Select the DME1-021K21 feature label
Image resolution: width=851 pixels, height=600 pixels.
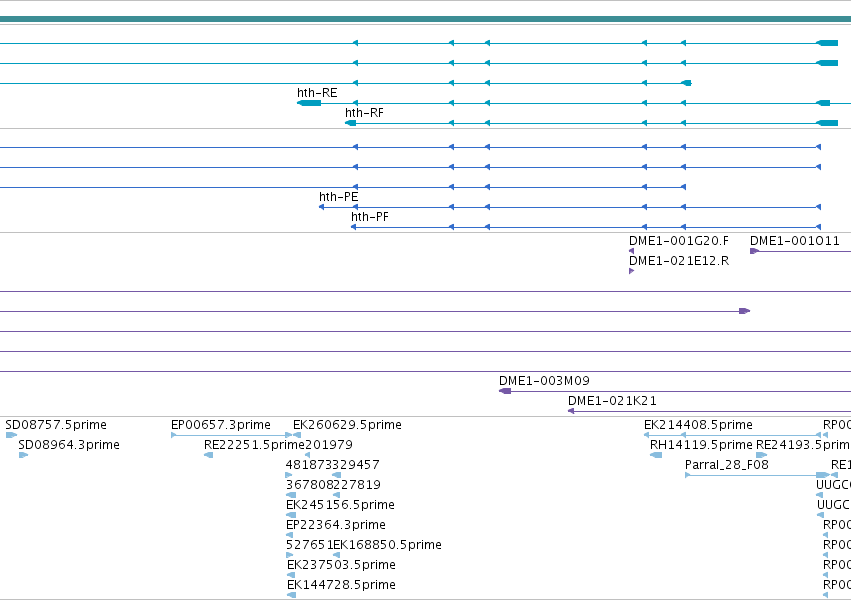click(612, 400)
